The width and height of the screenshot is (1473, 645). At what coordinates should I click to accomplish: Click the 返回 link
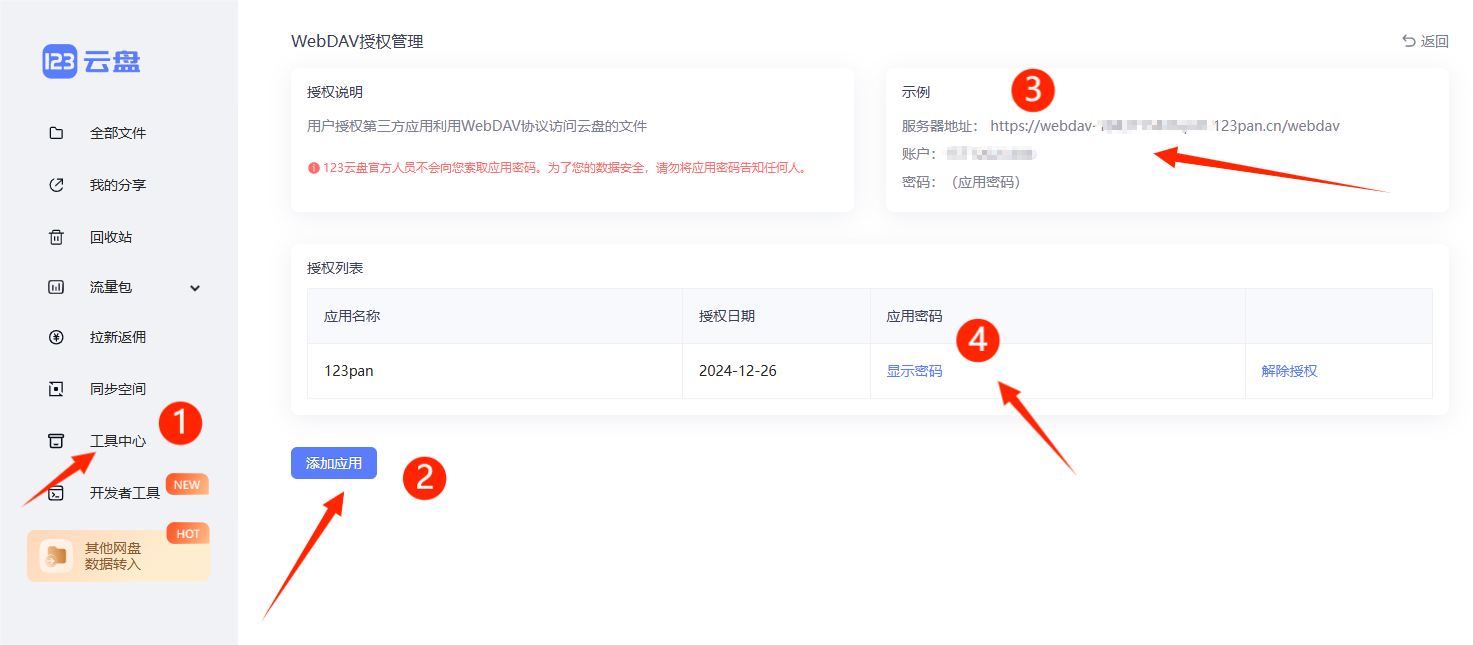(1426, 41)
